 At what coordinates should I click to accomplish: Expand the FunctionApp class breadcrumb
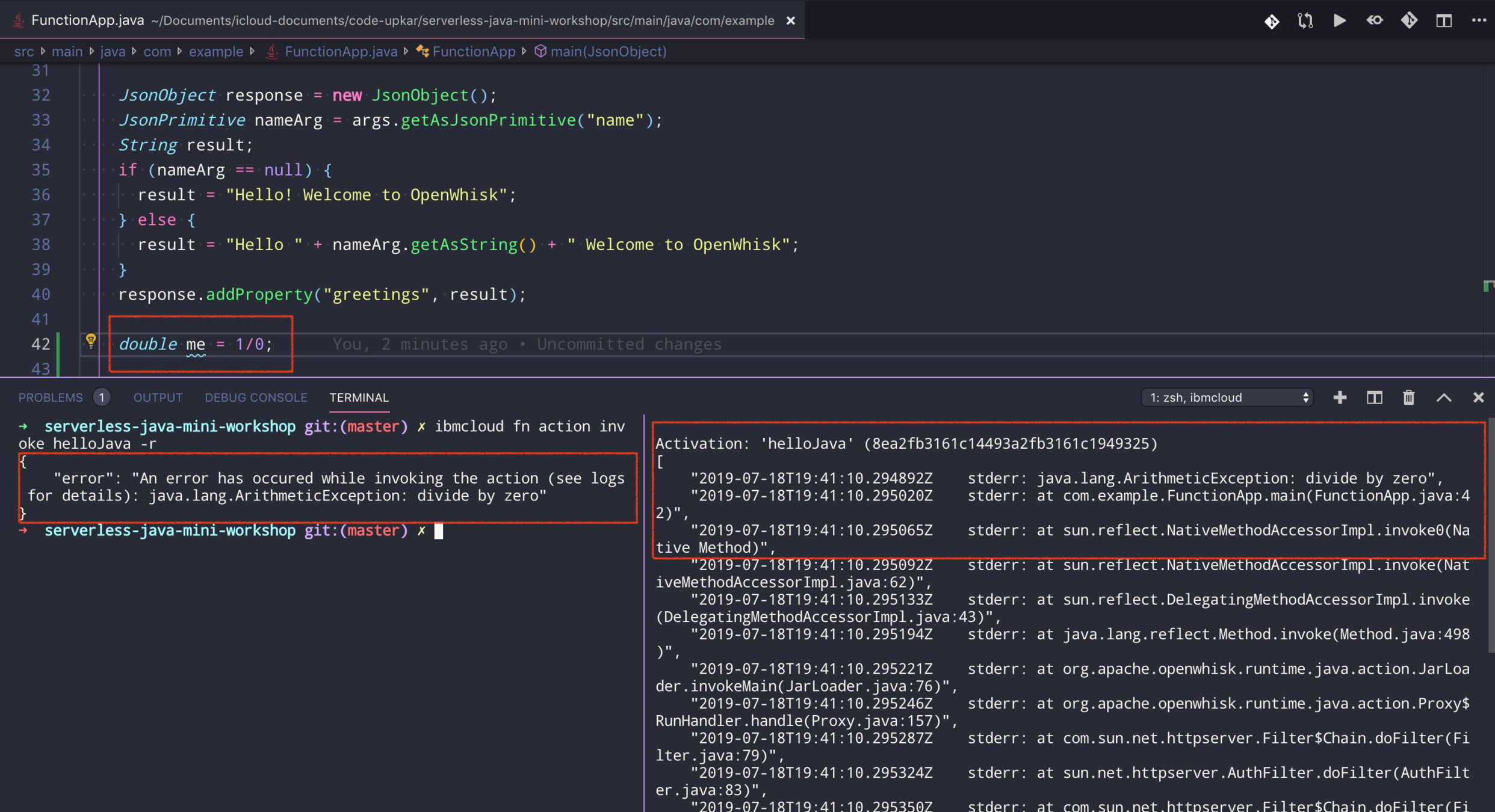tap(474, 52)
